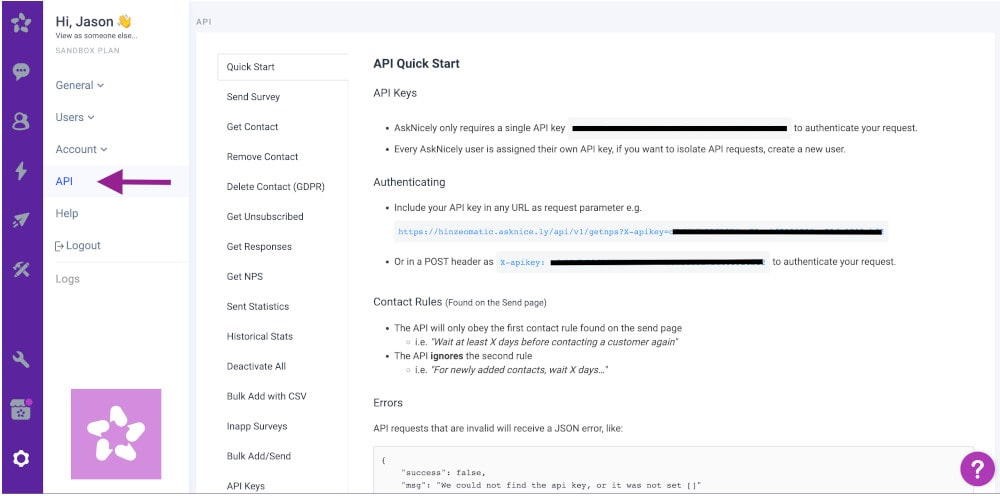Select the Send Survey tab
This screenshot has height=496, width=1000.
[253, 97]
